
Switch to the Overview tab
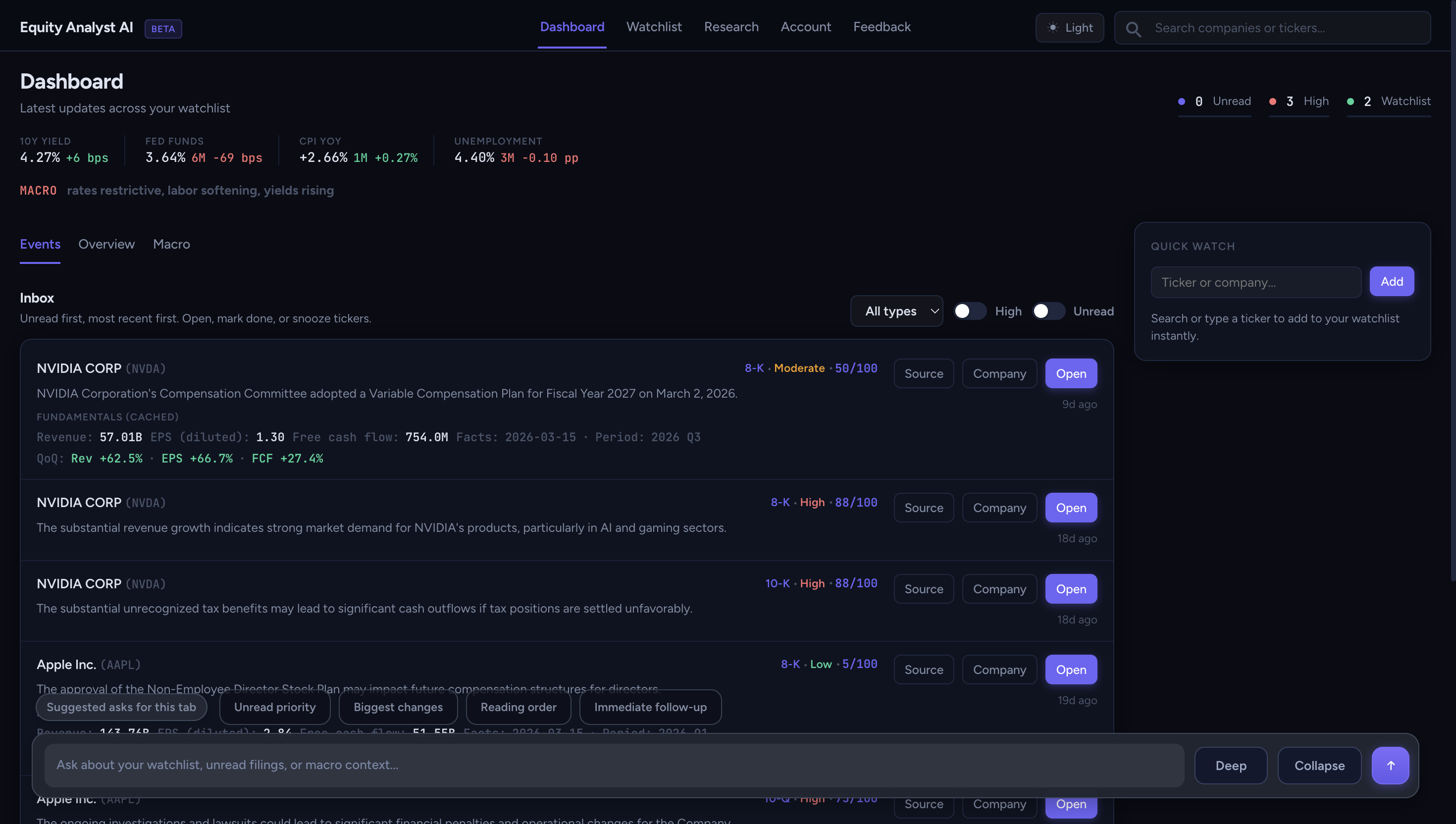[x=106, y=244]
